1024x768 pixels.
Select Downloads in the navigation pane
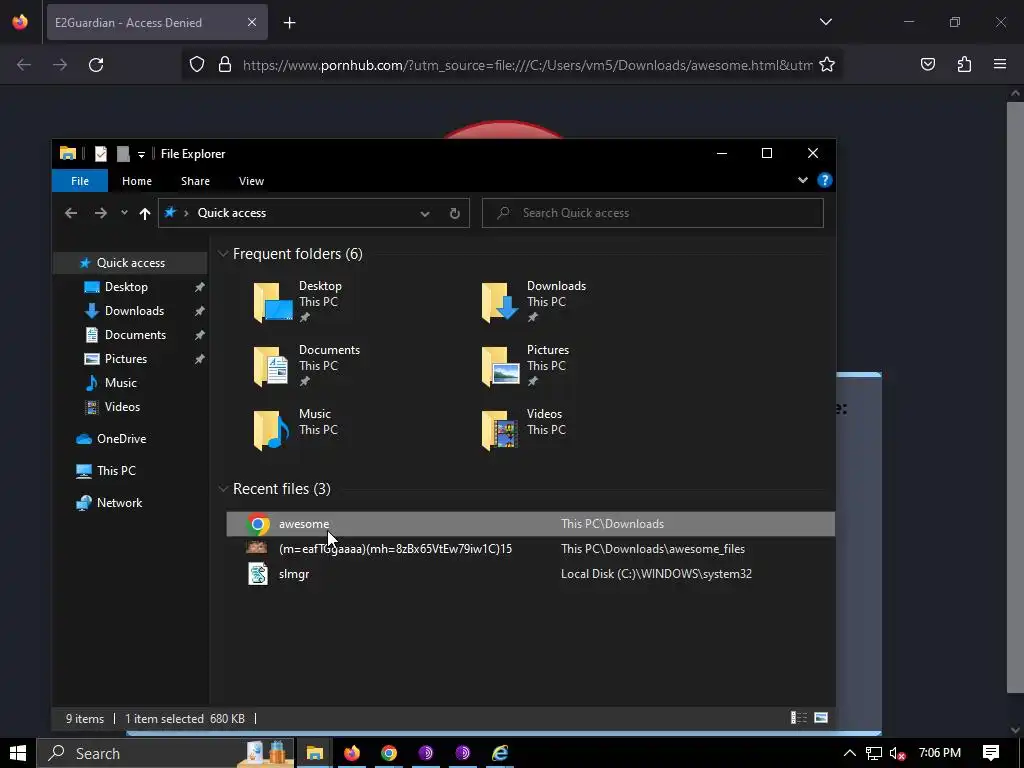point(134,311)
